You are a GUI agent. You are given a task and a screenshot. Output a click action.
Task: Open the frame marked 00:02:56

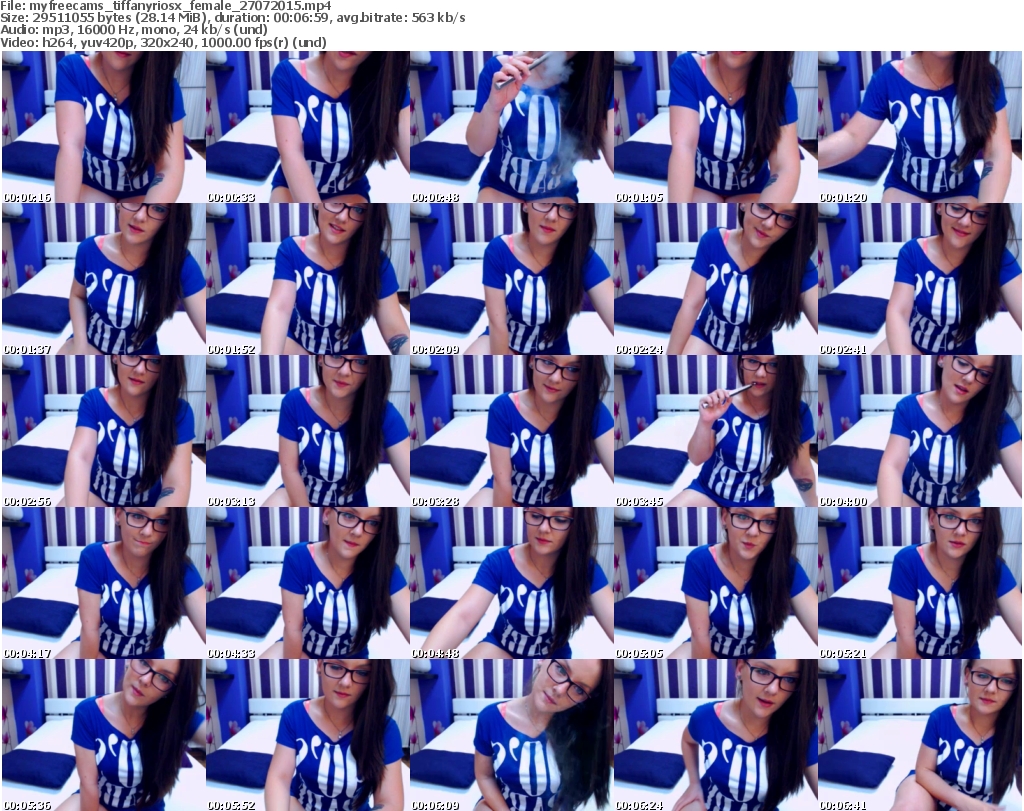coord(104,431)
